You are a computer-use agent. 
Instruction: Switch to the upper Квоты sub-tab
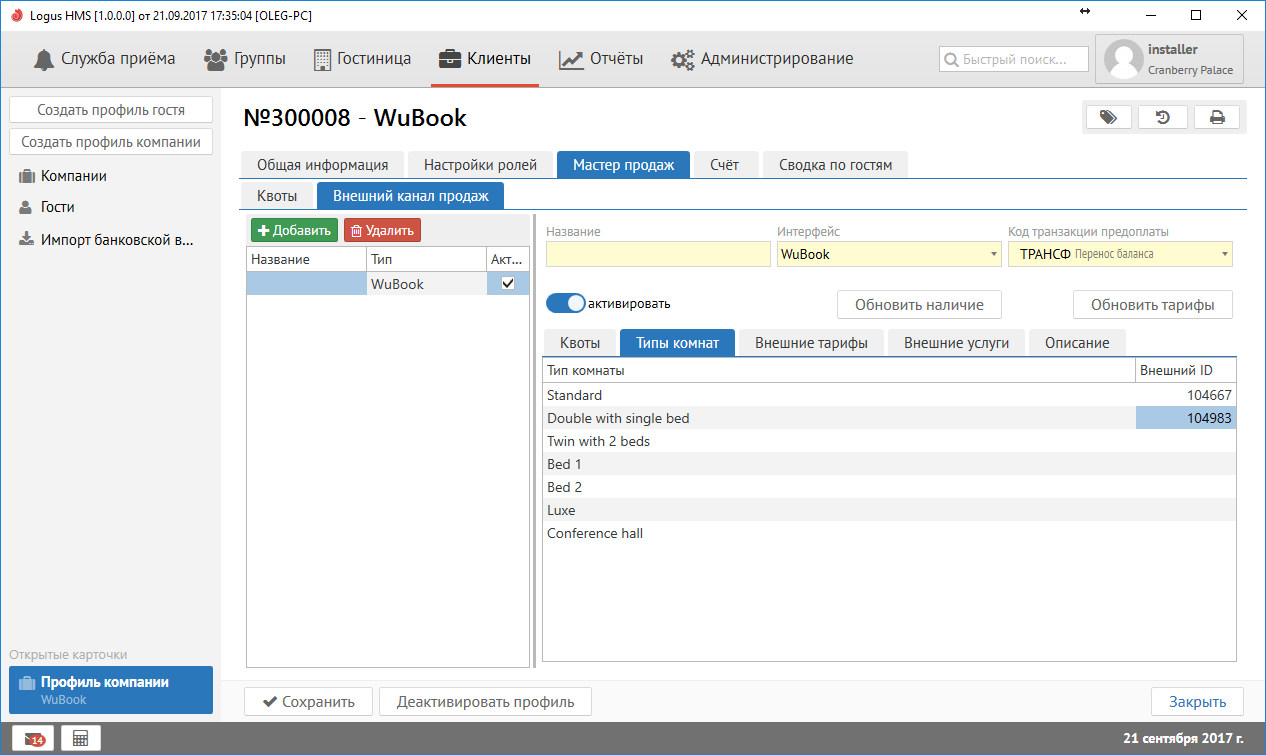(277, 196)
